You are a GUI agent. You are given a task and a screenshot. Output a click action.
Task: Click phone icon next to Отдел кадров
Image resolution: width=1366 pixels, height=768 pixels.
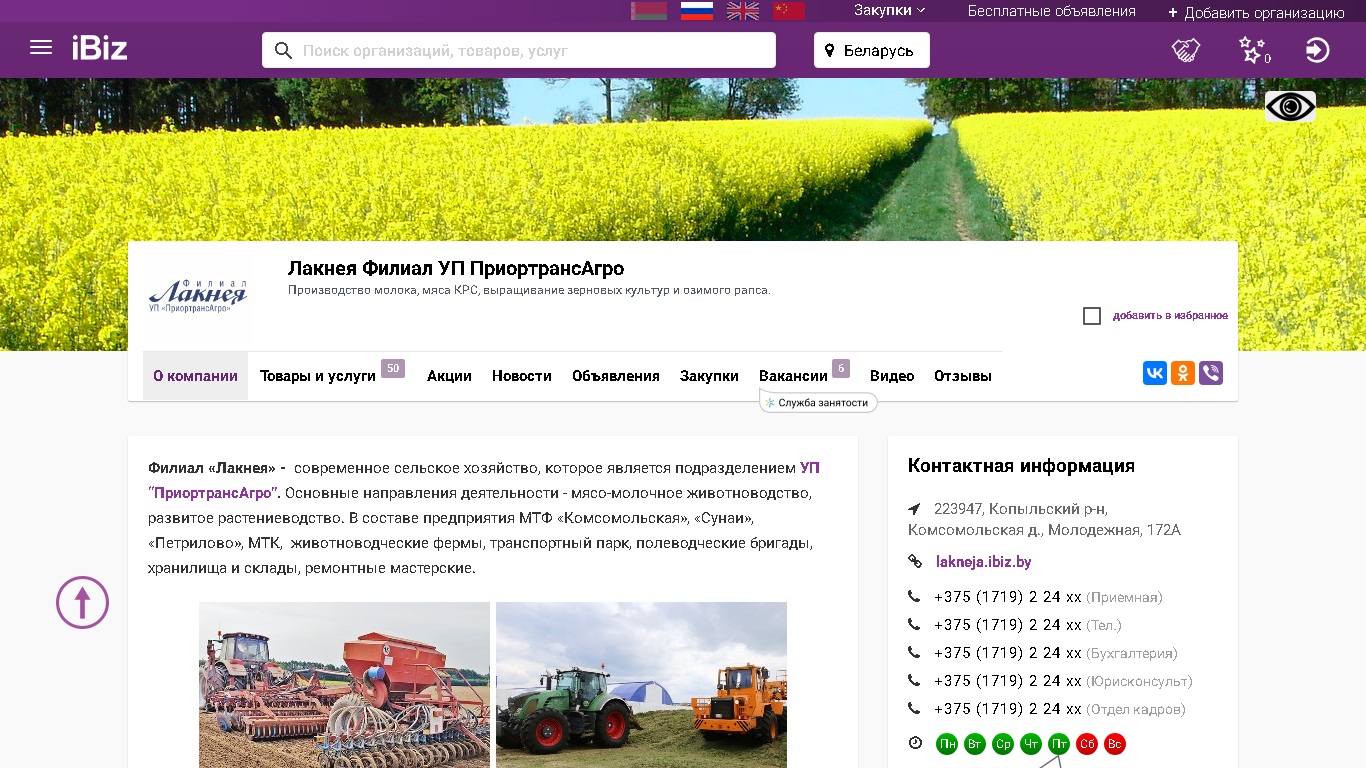914,709
